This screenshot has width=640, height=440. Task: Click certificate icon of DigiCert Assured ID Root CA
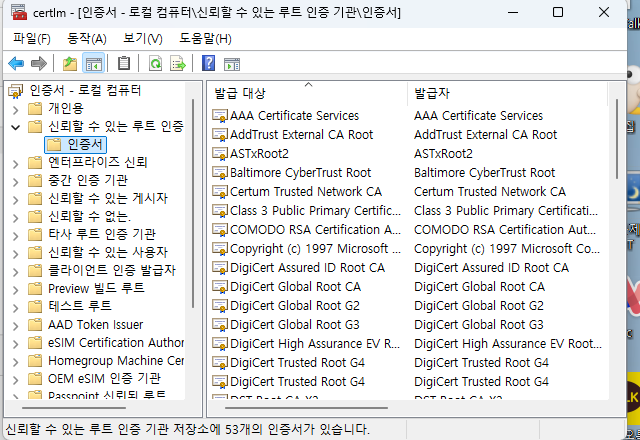pyautogui.click(x=220, y=268)
